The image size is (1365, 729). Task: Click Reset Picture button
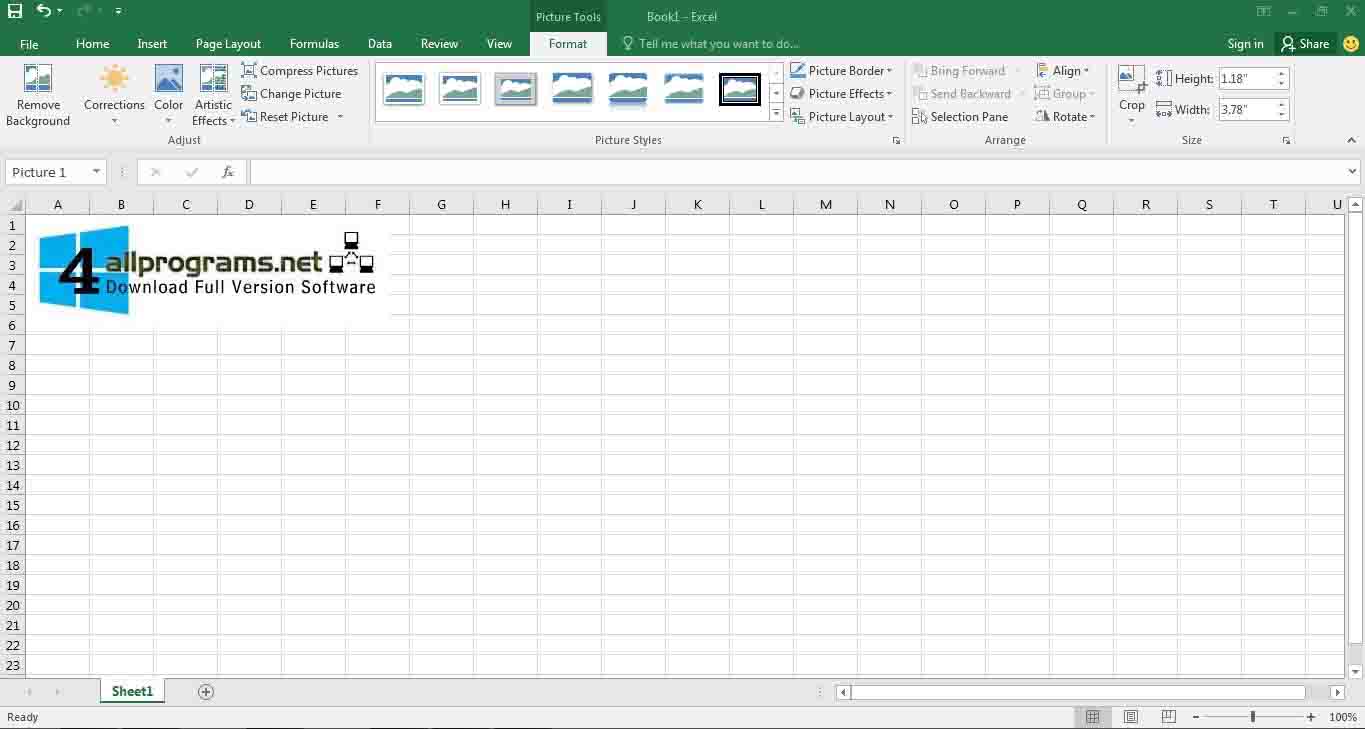pos(285,117)
